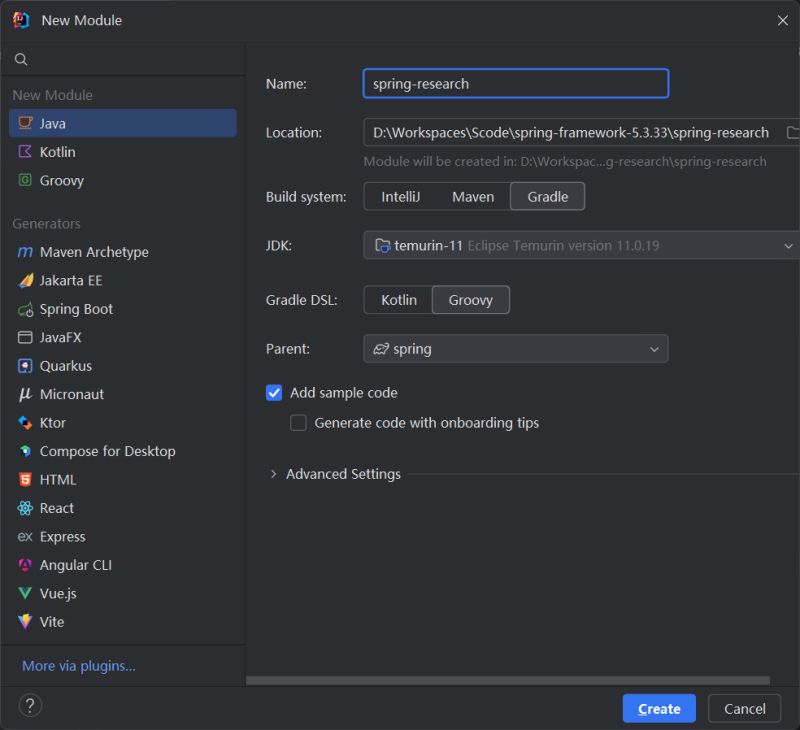Image resolution: width=800 pixels, height=730 pixels.
Task: Click the Quarkus icon
Action: pos(25,366)
